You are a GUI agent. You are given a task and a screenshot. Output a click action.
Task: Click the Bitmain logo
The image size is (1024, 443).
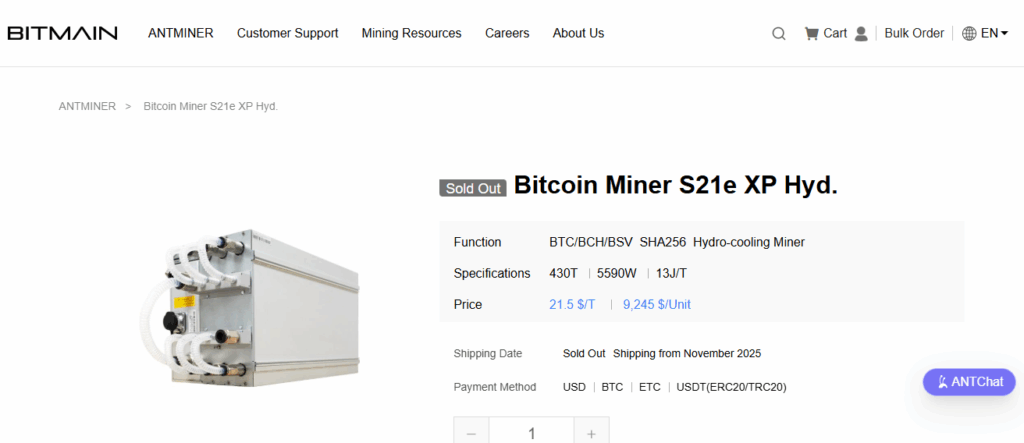tap(62, 33)
